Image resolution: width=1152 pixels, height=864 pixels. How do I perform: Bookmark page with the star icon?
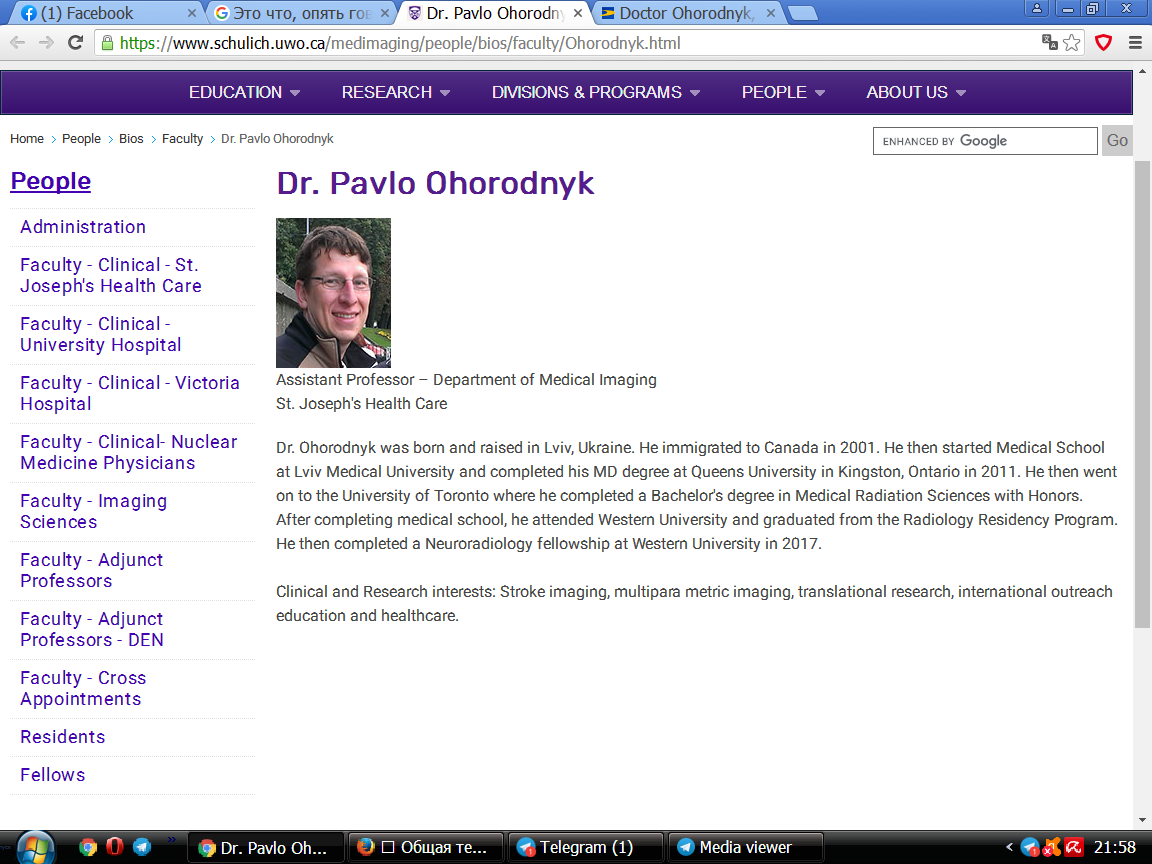[1072, 43]
